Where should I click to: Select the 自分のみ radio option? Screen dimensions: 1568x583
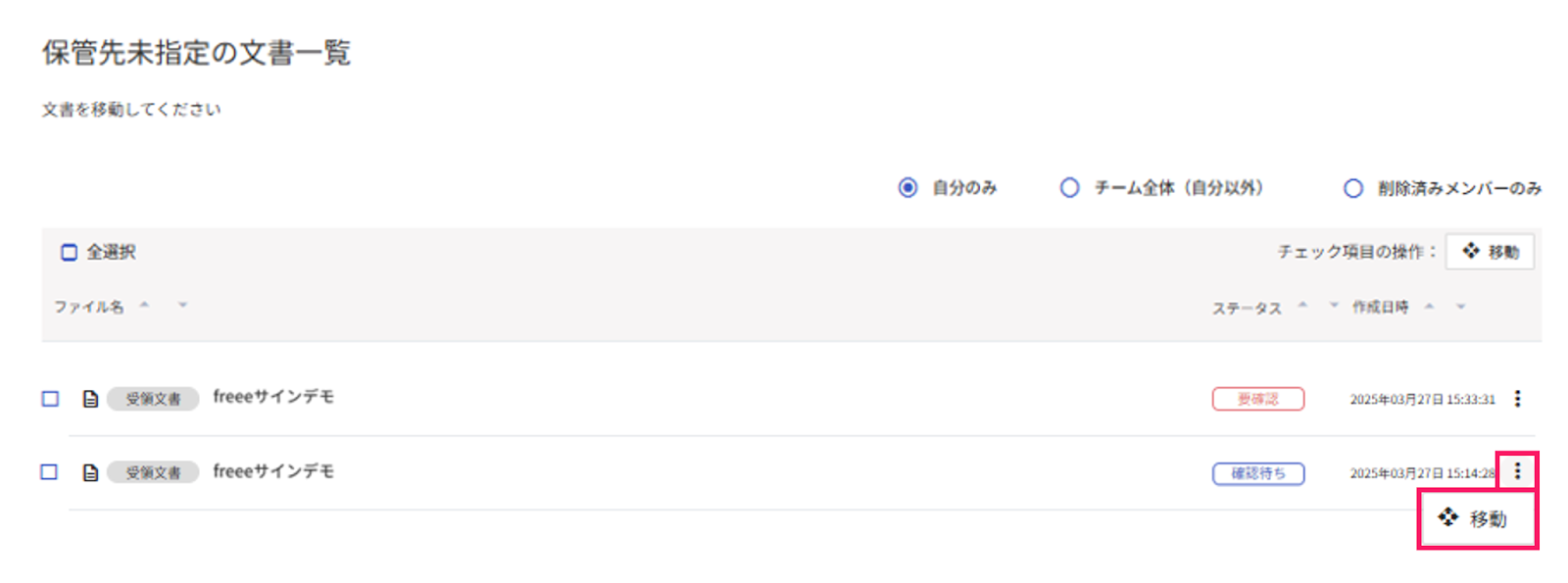[x=908, y=187]
